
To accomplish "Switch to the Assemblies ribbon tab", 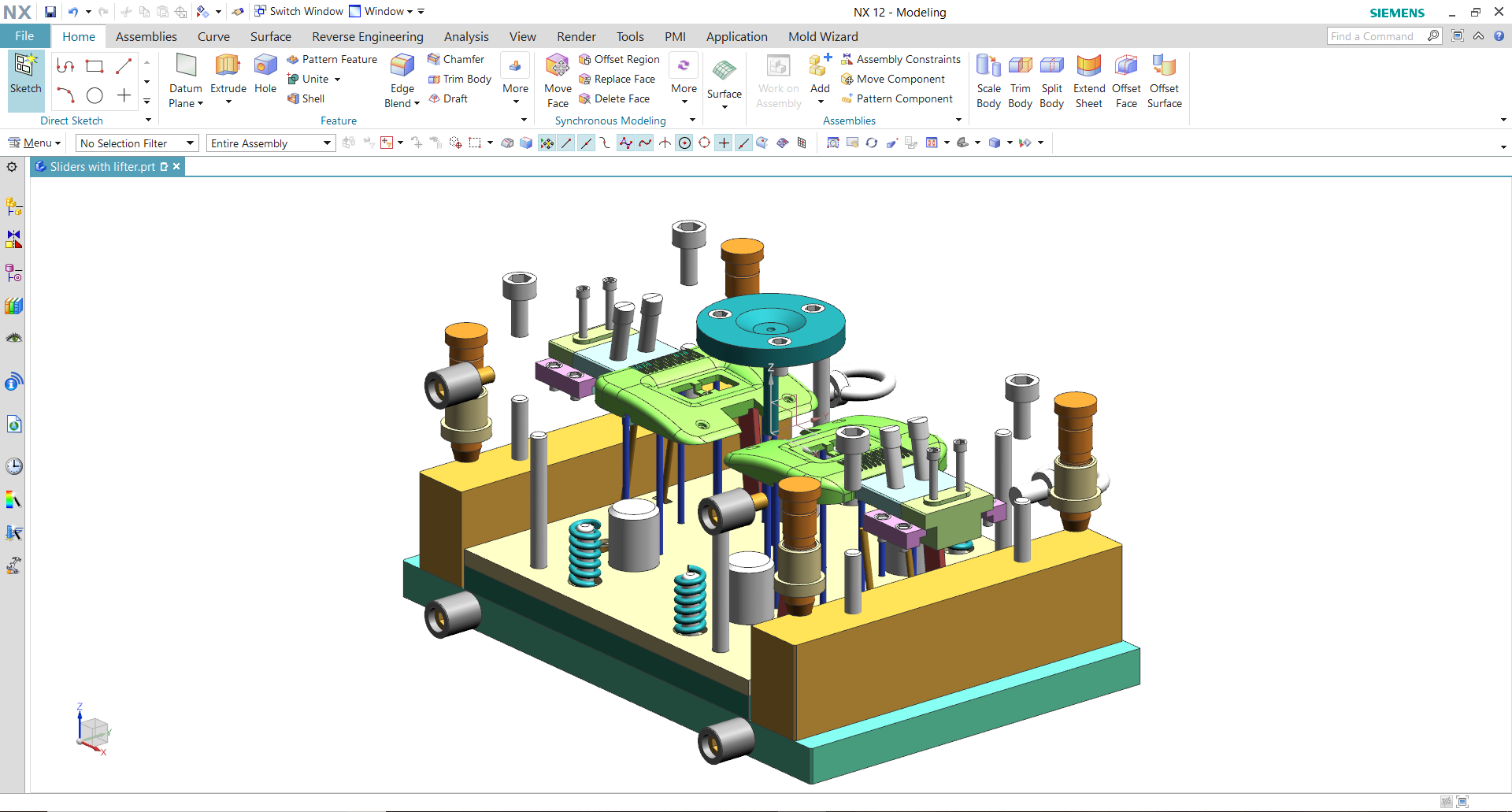I will (146, 36).
